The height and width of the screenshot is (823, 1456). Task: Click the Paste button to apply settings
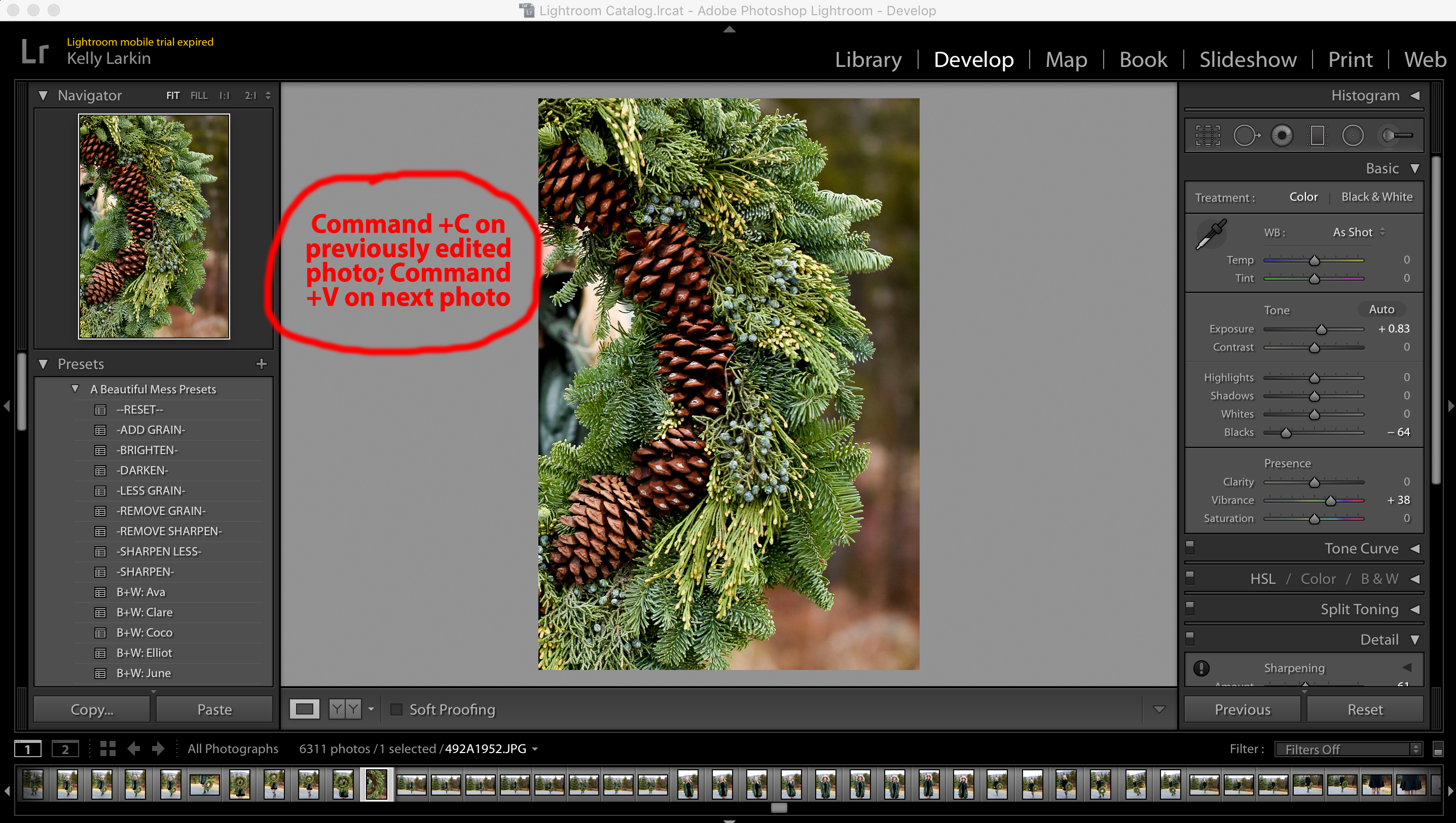(214, 709)
